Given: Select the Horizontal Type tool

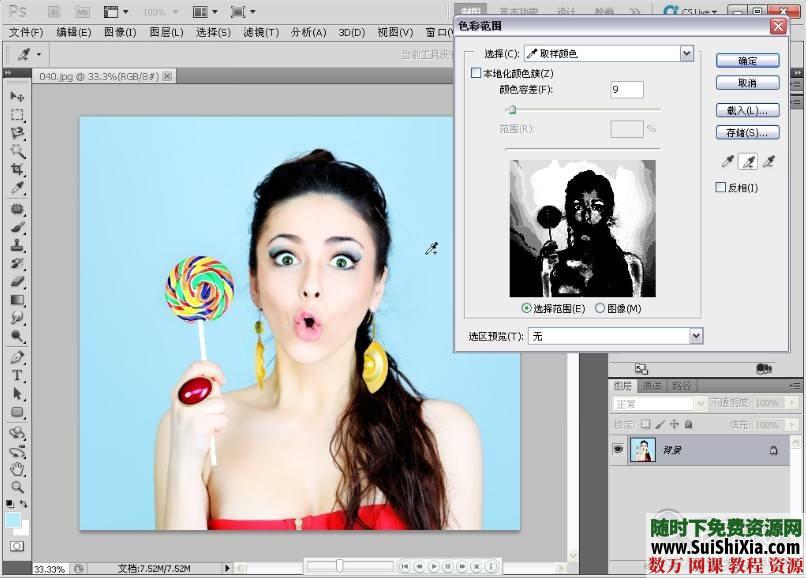Looking at the screenshot, I should pyautogui.click(x=17, y=375).
